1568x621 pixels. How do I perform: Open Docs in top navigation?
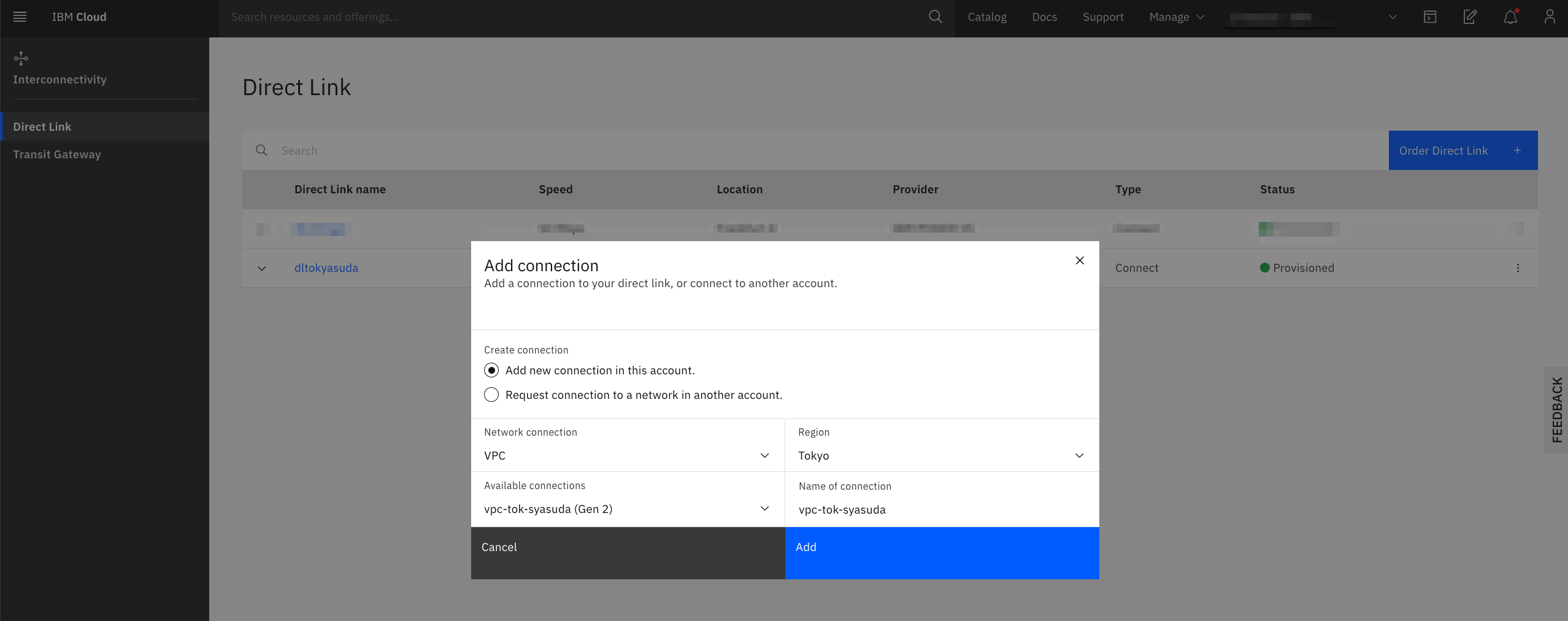click(1044, 17)
